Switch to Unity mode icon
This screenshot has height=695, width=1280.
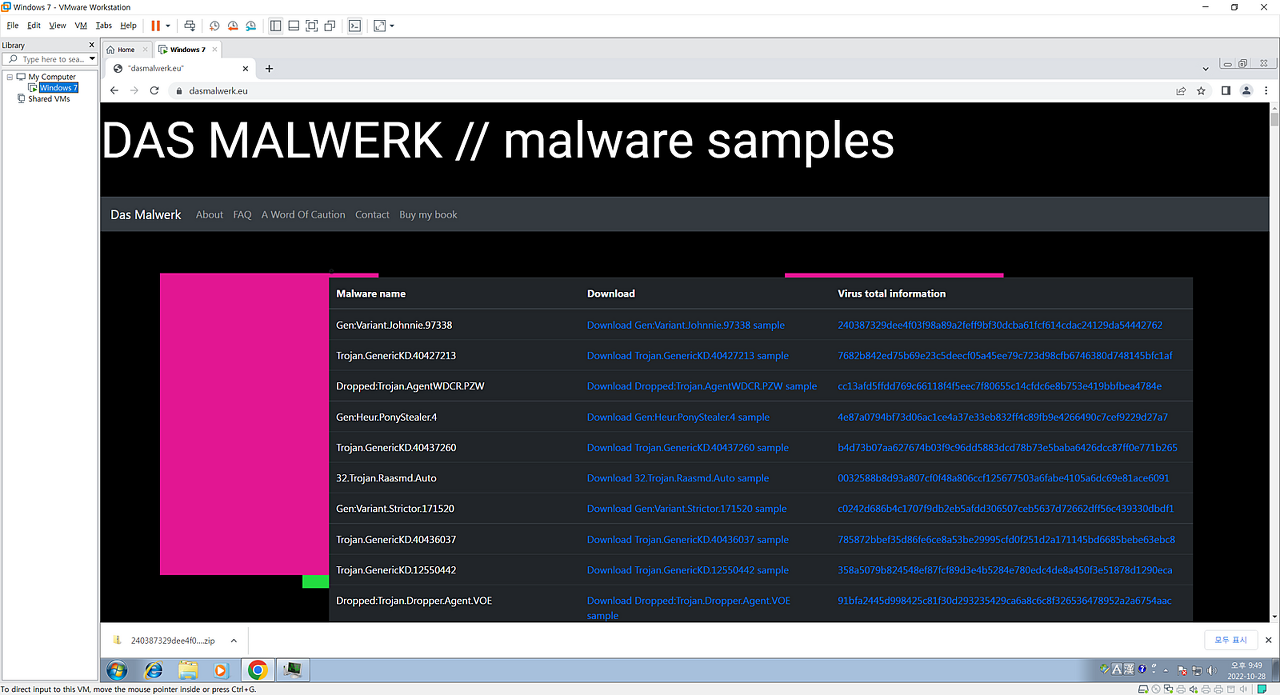click(x=330, y=25)
